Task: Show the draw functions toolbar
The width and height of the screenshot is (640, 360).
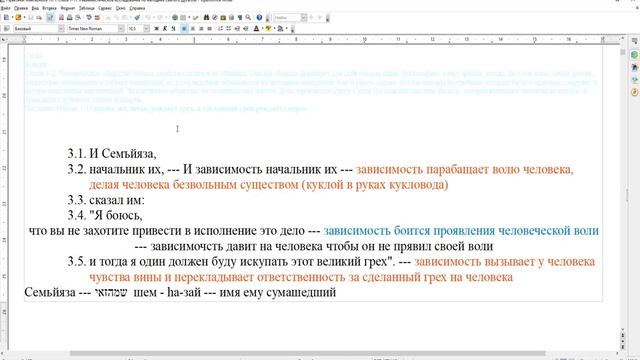Action: [195, 18]
